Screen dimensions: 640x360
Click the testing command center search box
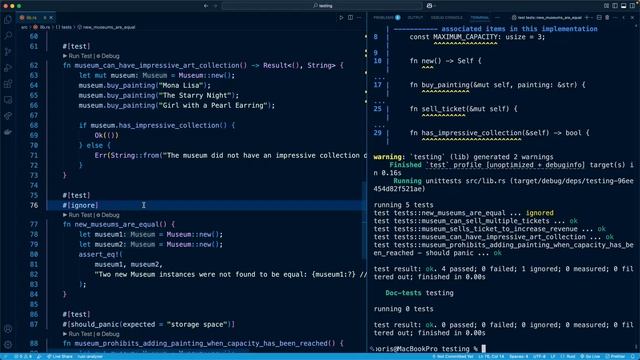322,6
